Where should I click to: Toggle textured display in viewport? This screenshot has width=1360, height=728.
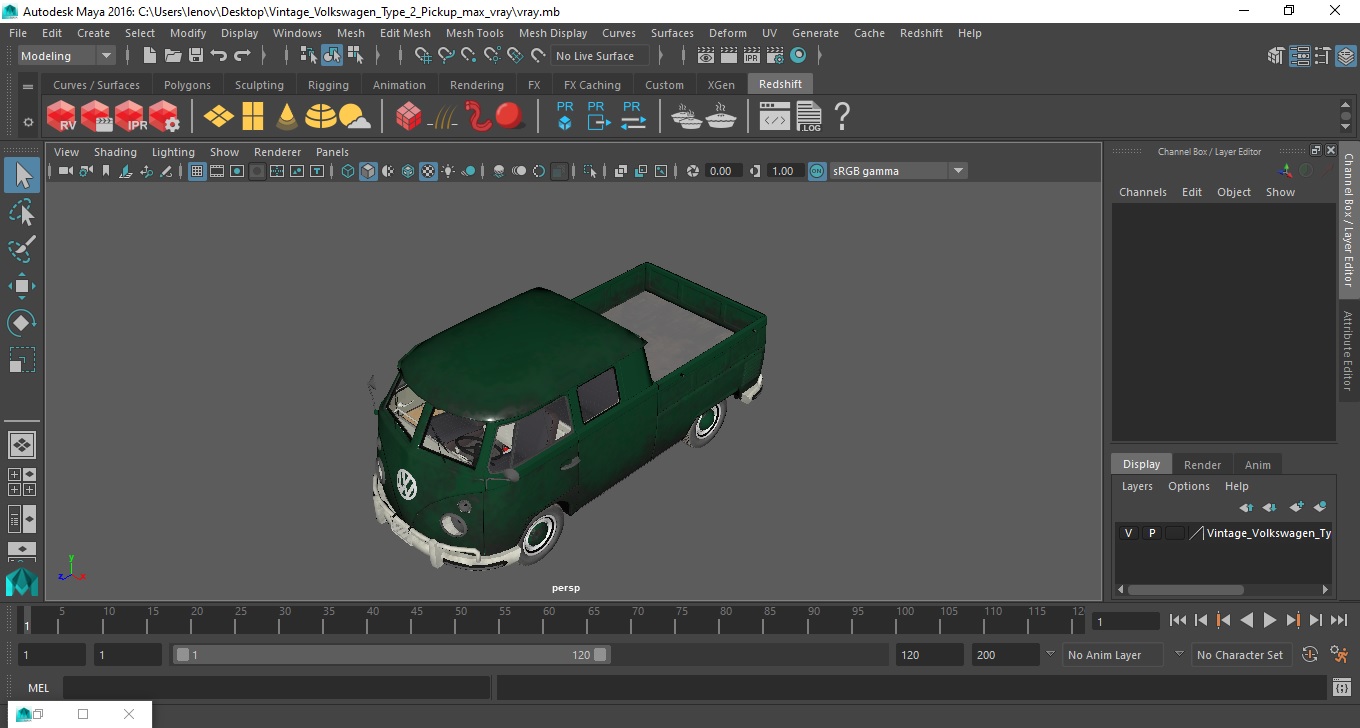pyautogui.click(x=428, y=171)
